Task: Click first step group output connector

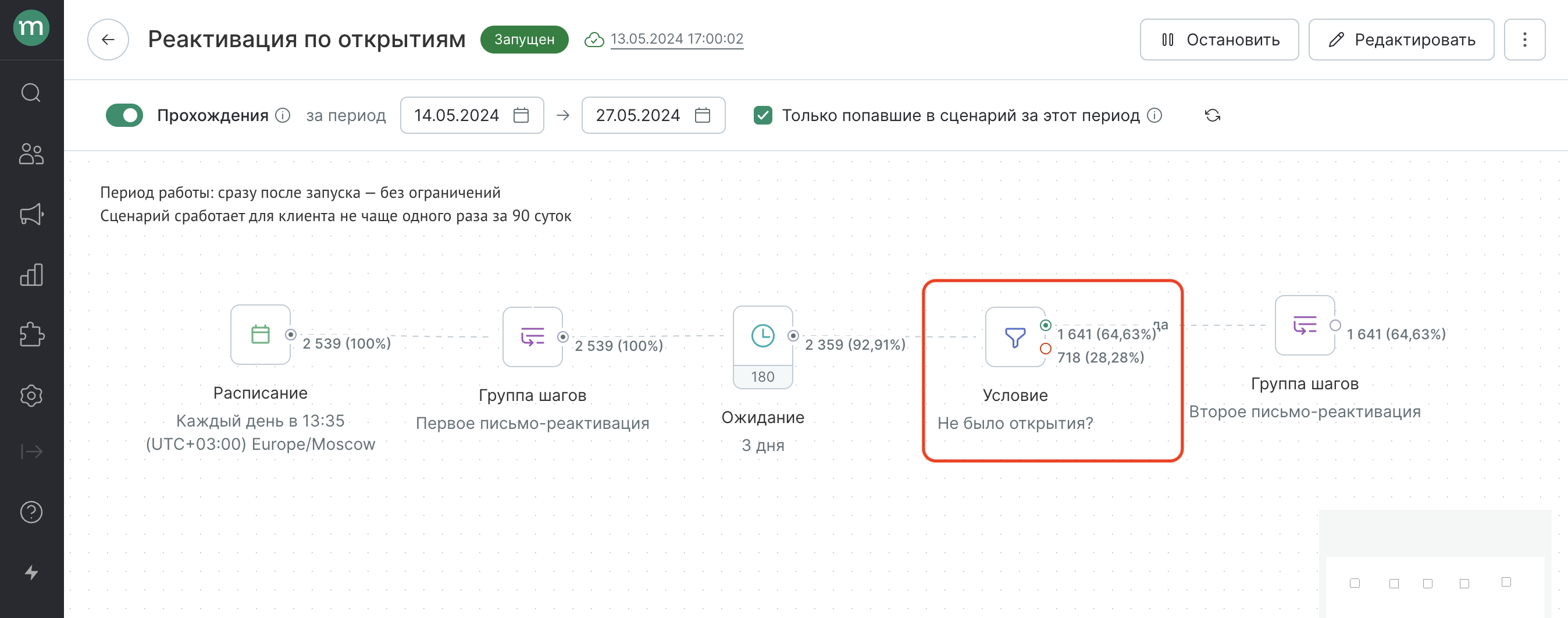Action: (563, 337)
